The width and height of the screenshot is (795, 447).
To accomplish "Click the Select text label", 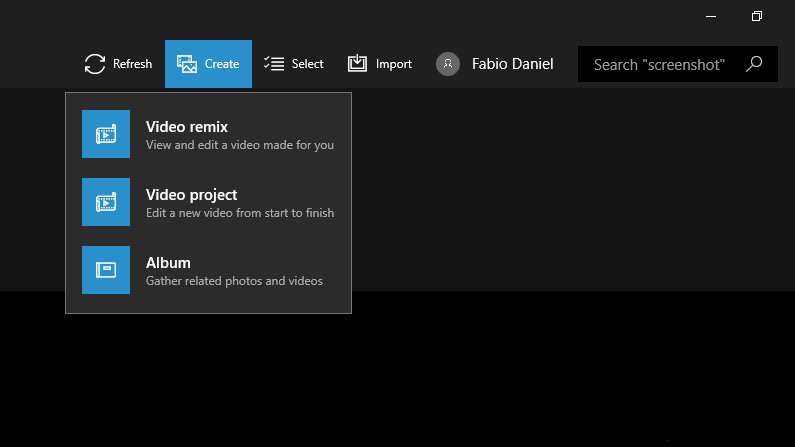I will pyautogui.click(x=307, y=64).
